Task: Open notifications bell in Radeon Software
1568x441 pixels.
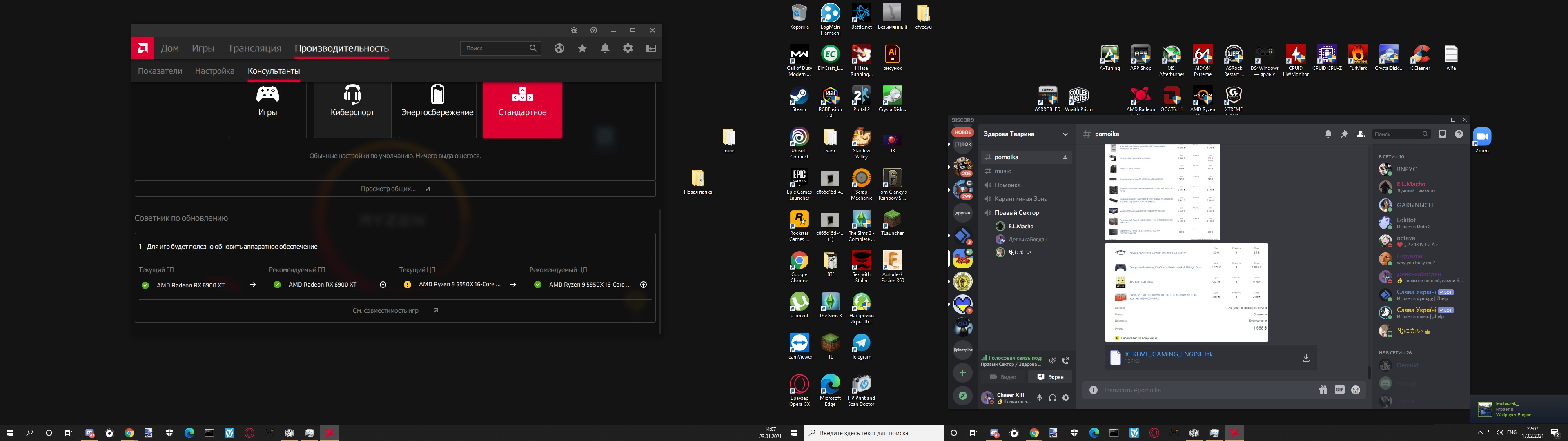Action: tap(605, 48)
